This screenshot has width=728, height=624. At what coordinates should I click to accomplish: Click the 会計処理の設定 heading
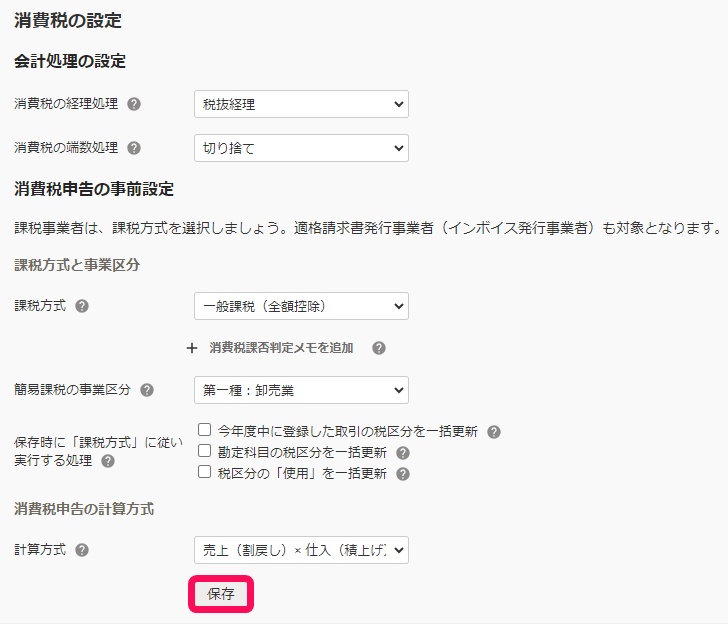(x=70, y=61)
